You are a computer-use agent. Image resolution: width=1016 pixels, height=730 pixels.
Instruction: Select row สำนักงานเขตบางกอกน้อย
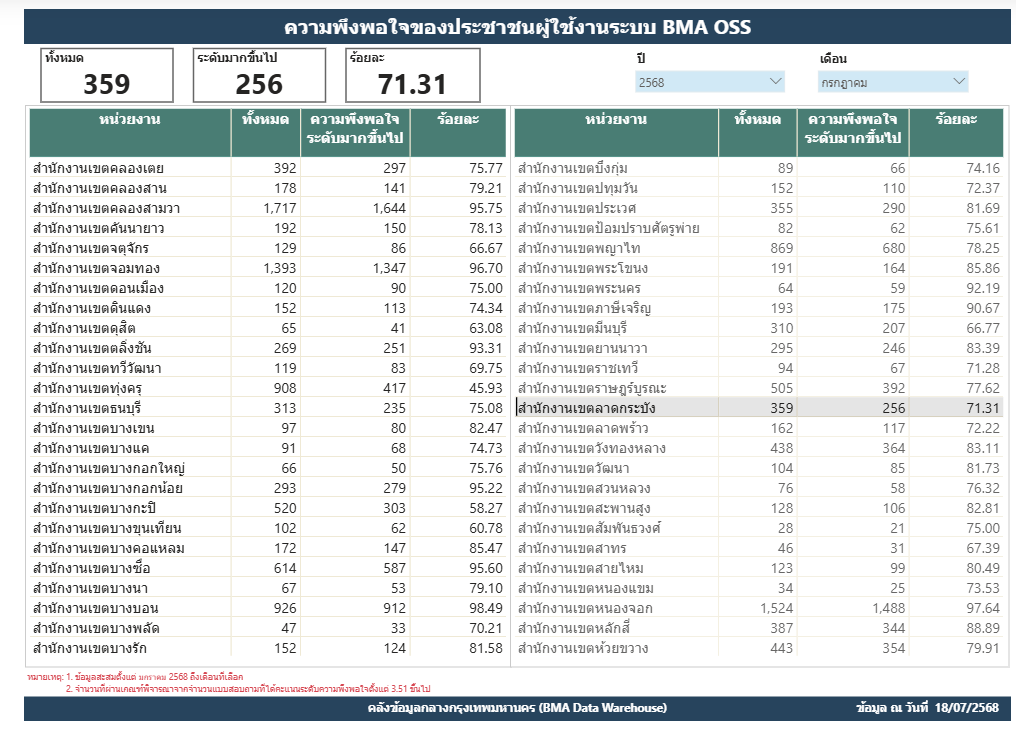click(x=268, y=488)
